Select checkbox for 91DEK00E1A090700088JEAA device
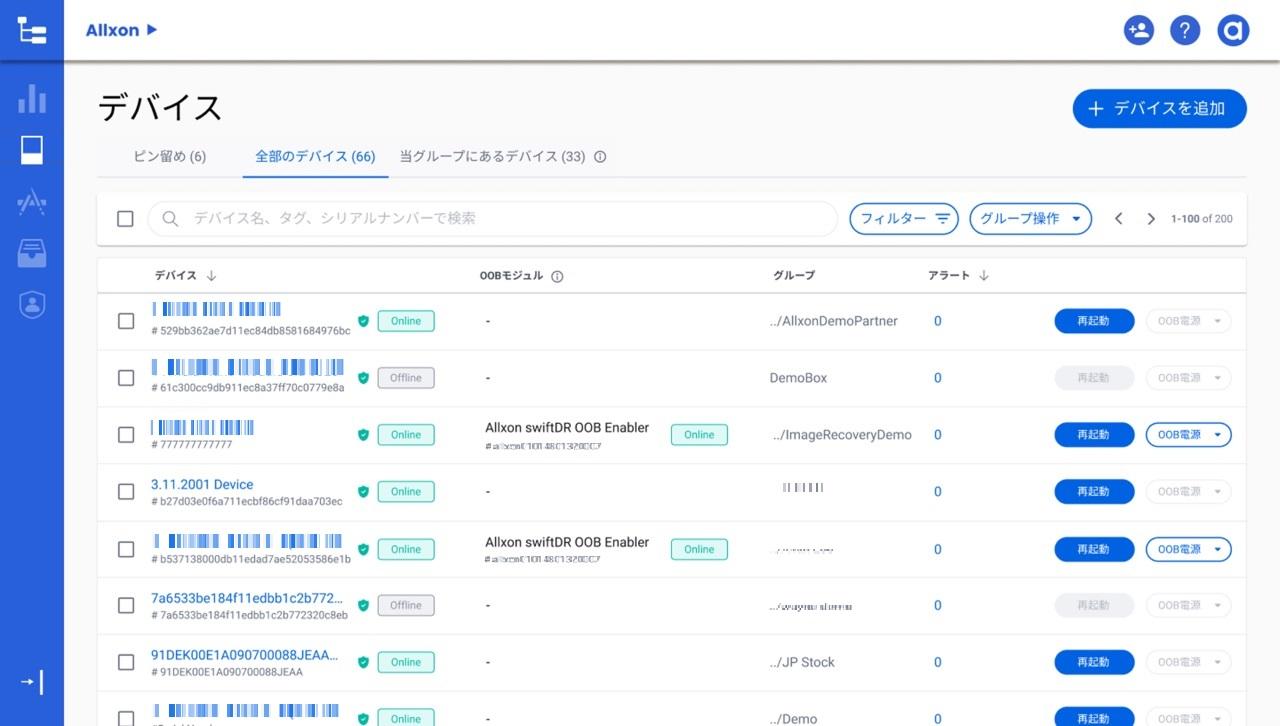This screenshot has width=1280, height=726. (126, 662)
